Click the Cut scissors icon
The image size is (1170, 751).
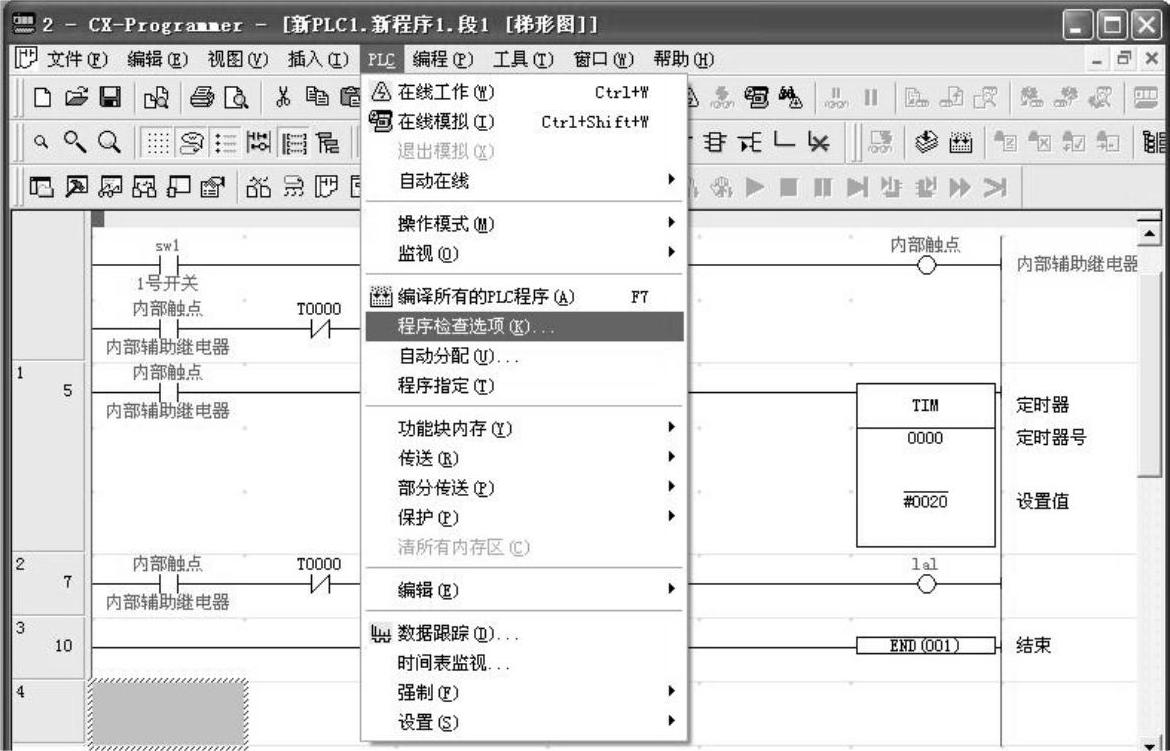point(284,98)
